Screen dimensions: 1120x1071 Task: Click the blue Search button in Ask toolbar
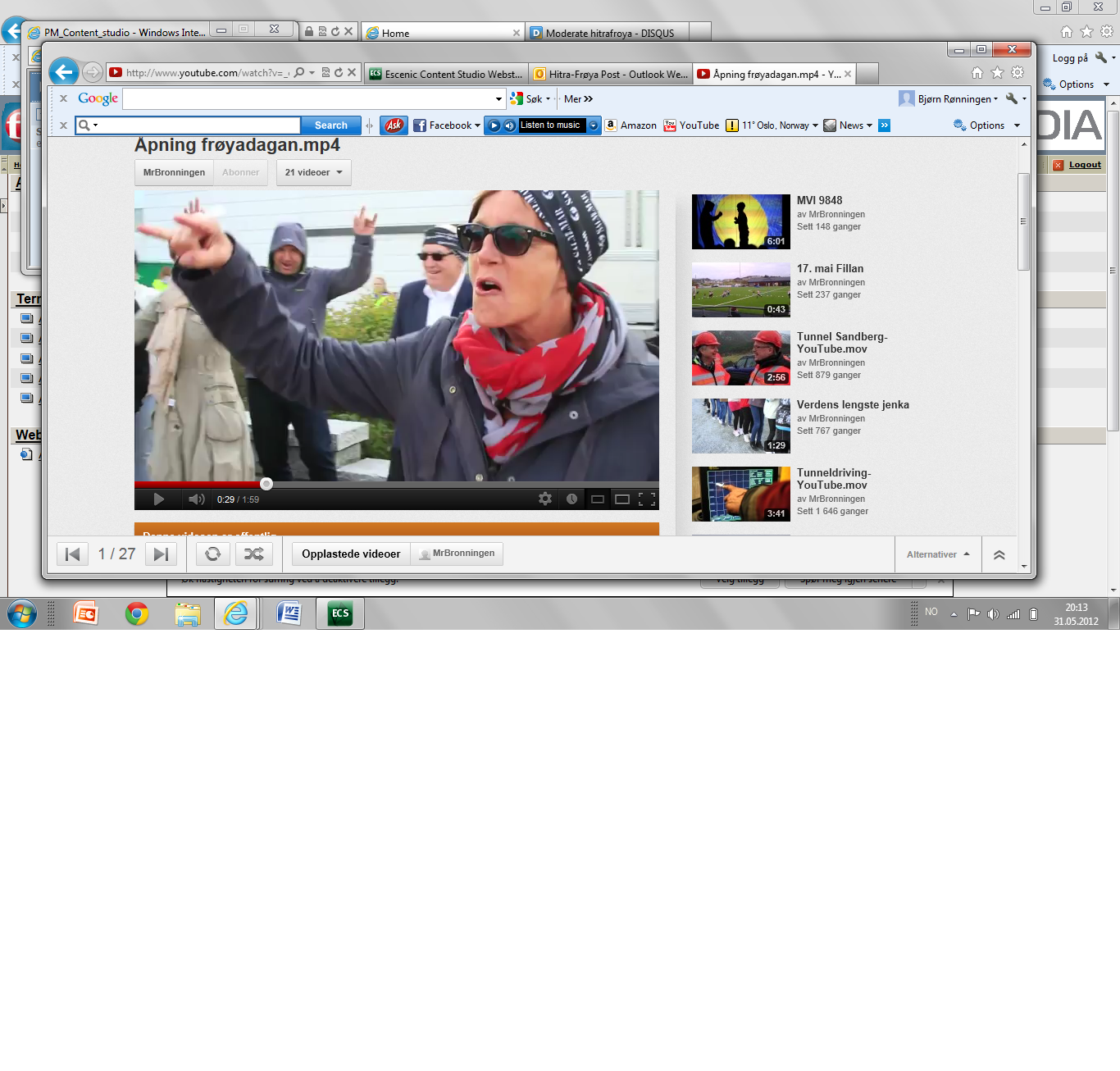[331, 125]
